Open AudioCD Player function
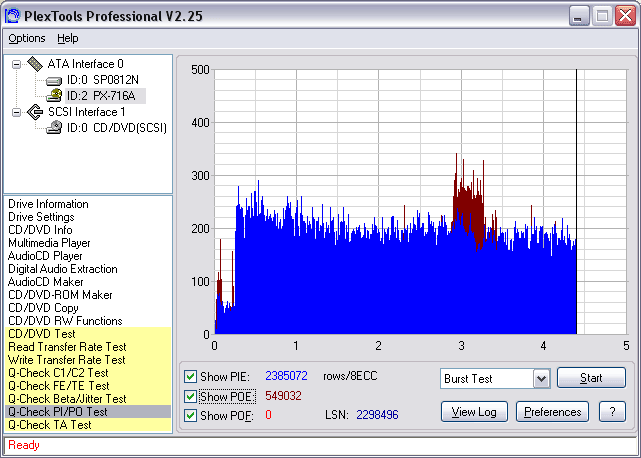The width and height of the screenshot is (641, 458). point(45,256)
